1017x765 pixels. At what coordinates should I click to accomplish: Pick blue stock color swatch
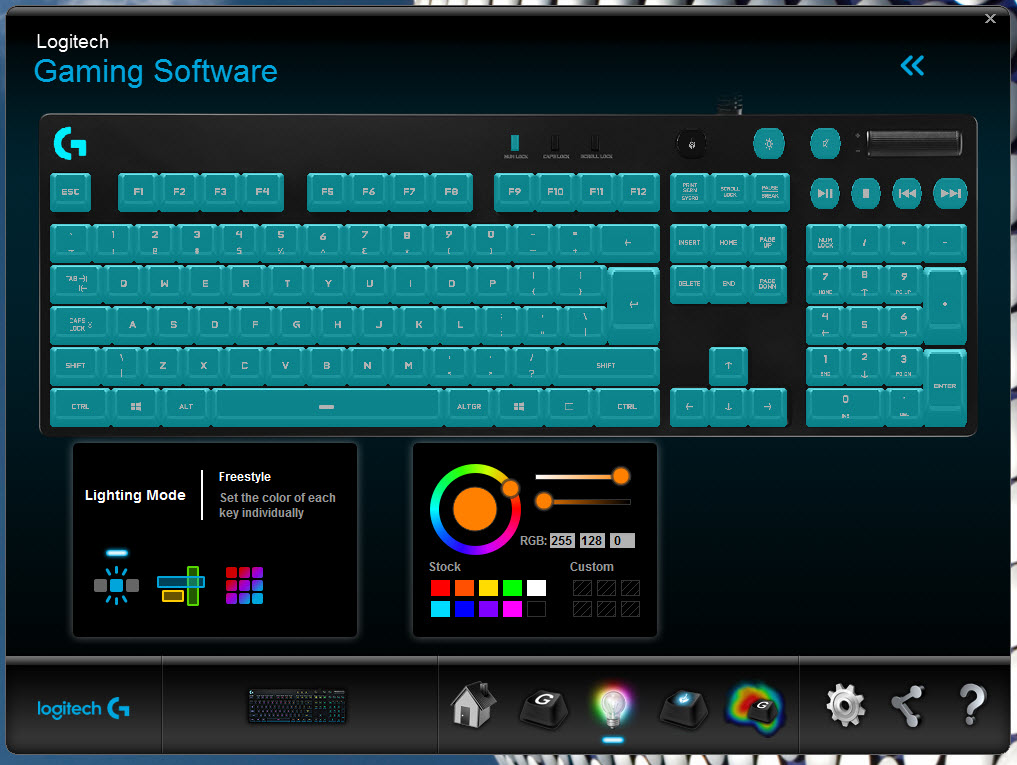tap(464, 609)
